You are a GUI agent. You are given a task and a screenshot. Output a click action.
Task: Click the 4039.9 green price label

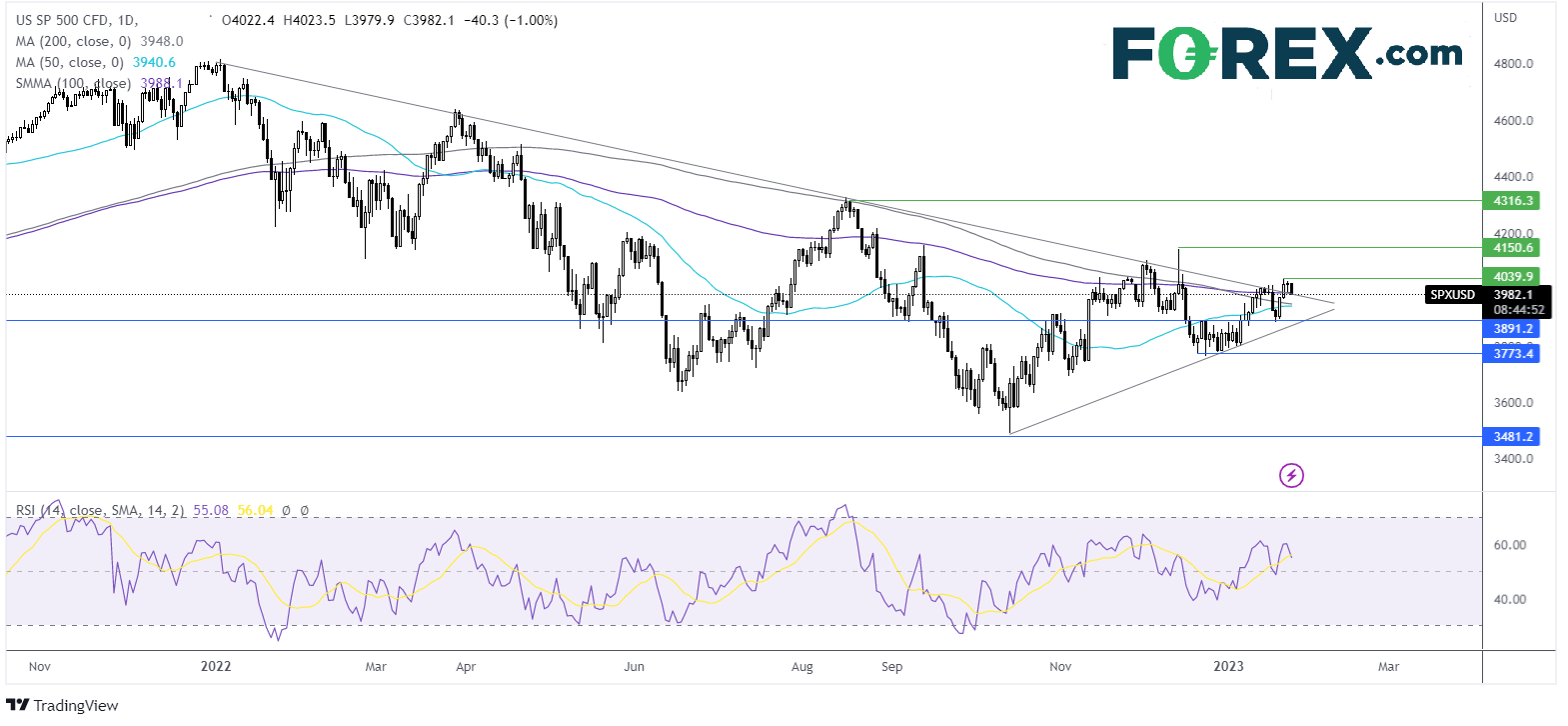(1513, 277)
